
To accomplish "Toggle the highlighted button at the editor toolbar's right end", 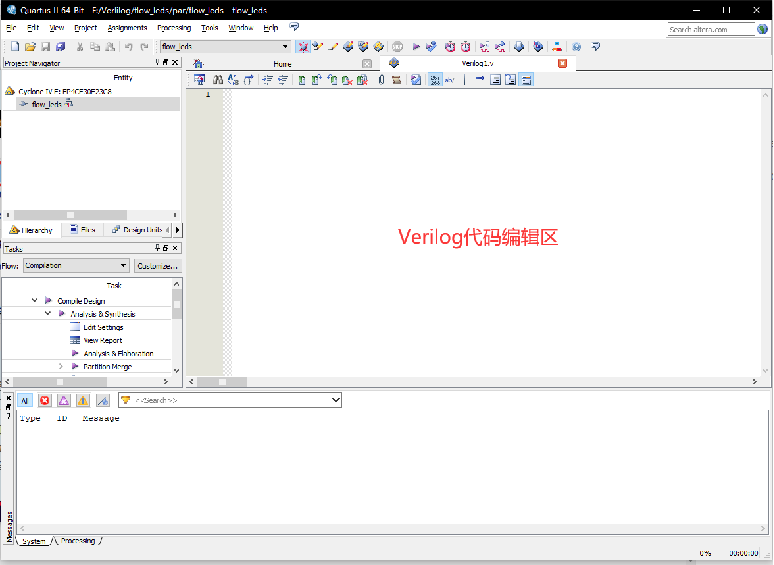I will click(x=526, y=79).
